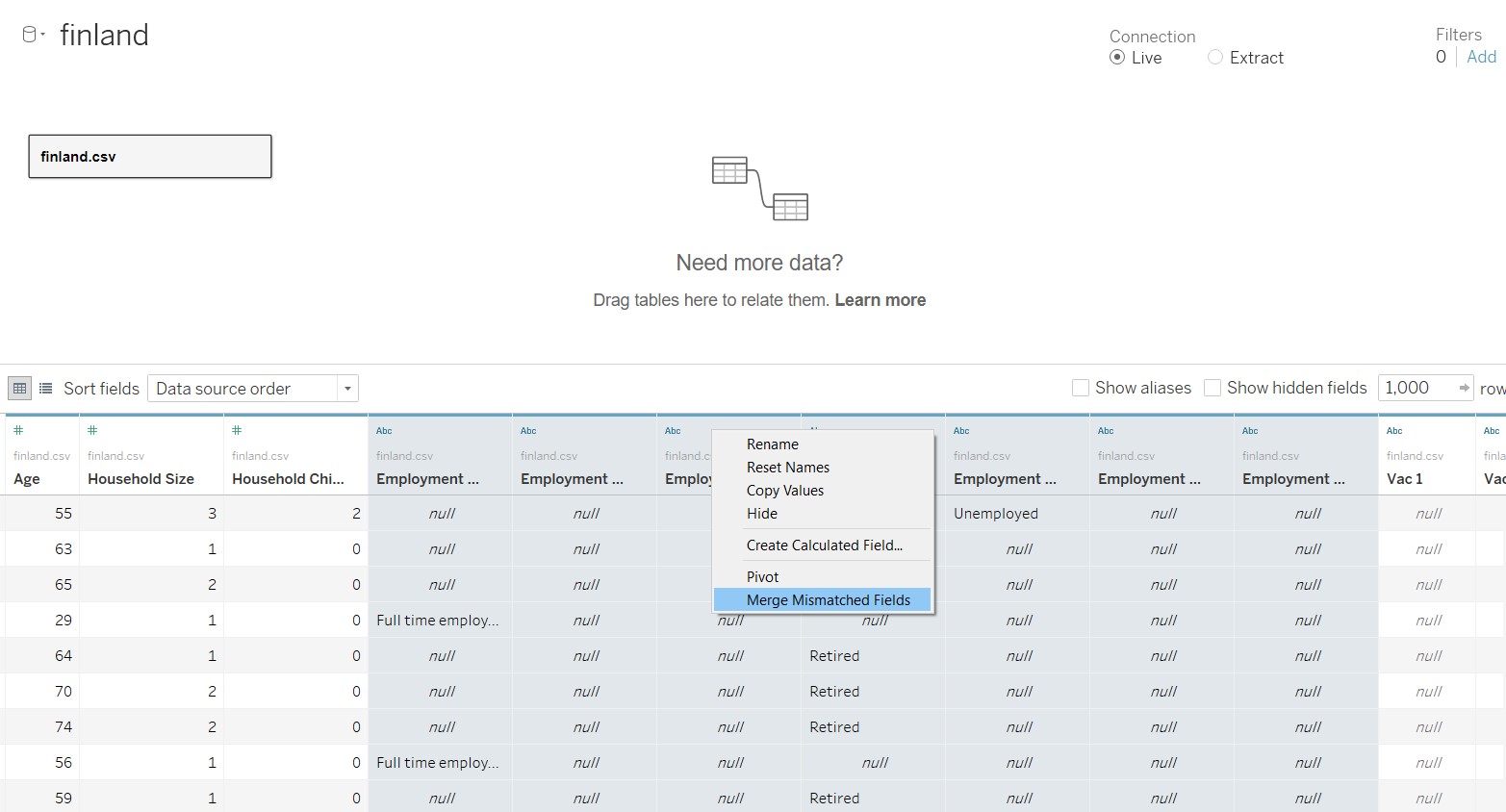
Task: Click Create Calculated Field menu entry
Action: coord(824,546)
